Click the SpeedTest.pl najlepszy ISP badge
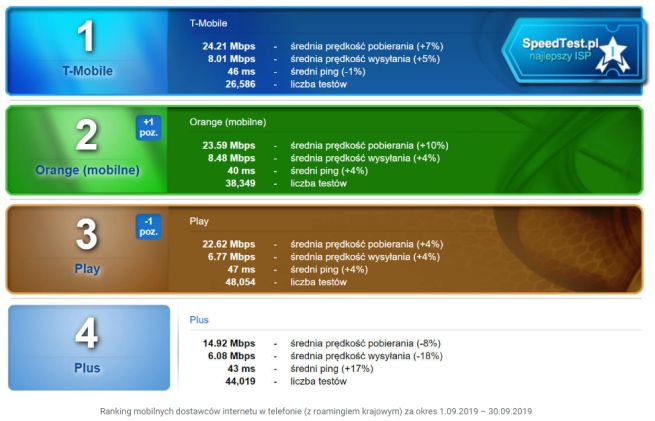 (x=574, y=51)
